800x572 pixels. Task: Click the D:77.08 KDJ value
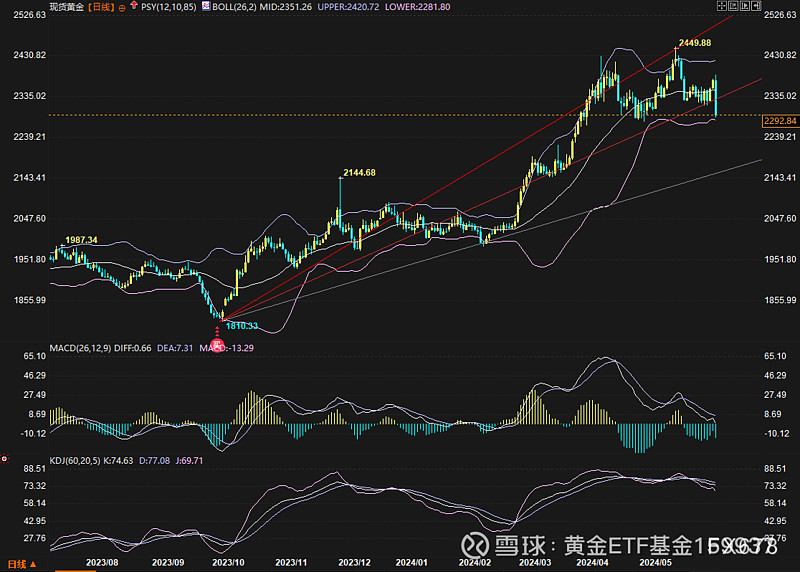tap(155, 461)
